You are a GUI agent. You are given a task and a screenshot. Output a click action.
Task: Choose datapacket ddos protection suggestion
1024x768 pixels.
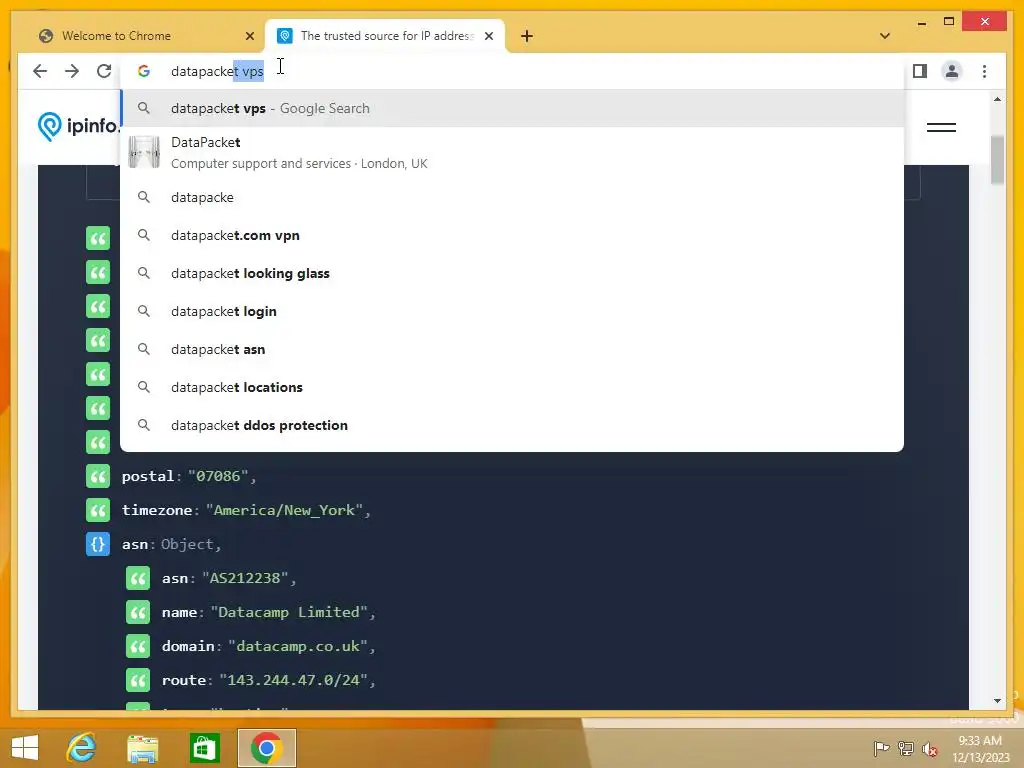pos(513,424)
